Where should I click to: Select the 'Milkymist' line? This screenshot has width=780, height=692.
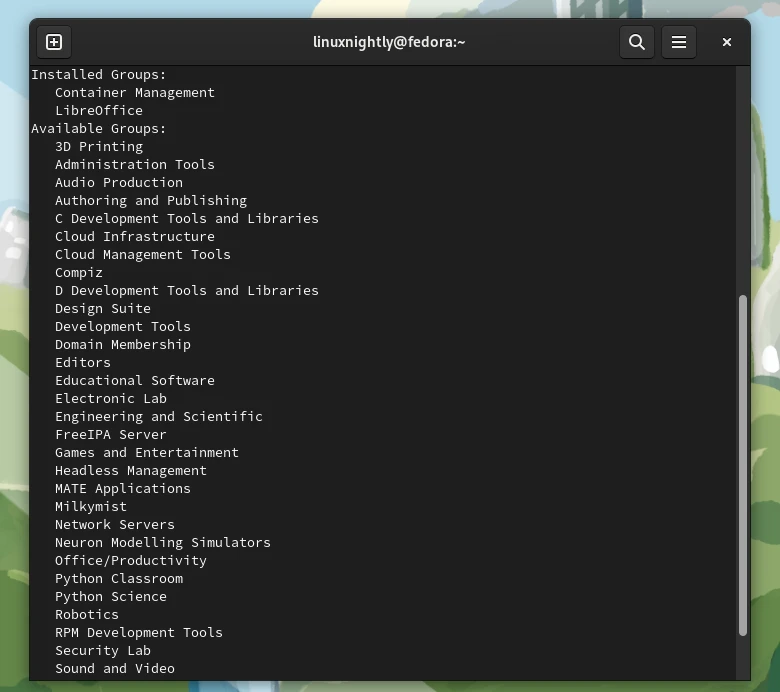point(91,506)
